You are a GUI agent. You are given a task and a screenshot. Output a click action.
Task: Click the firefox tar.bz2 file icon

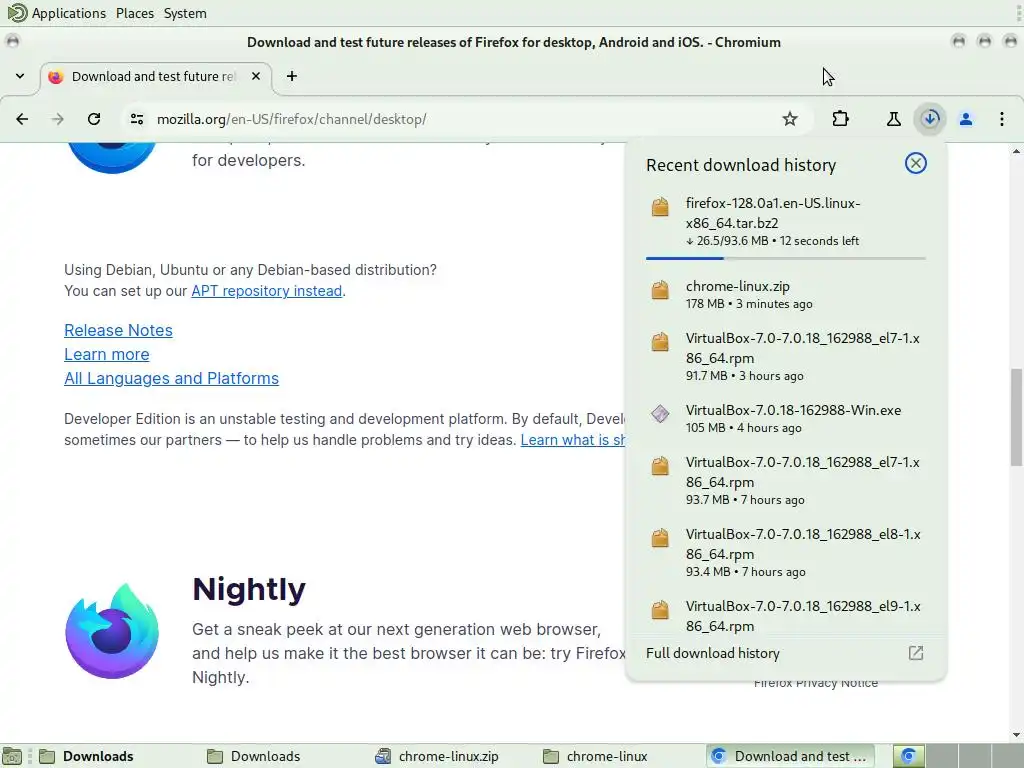pyautogui.click(x=660, y=207)
